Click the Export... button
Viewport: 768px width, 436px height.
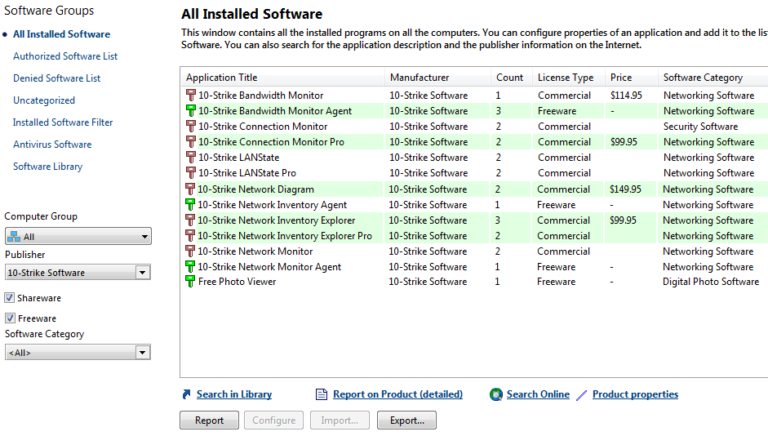(x=407, y=420)
